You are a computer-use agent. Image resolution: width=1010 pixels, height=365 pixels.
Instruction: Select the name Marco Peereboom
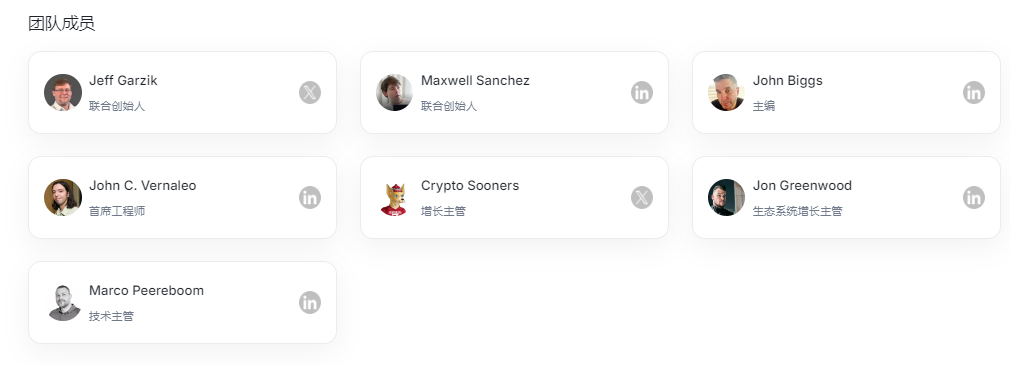(x=146, y=290)
